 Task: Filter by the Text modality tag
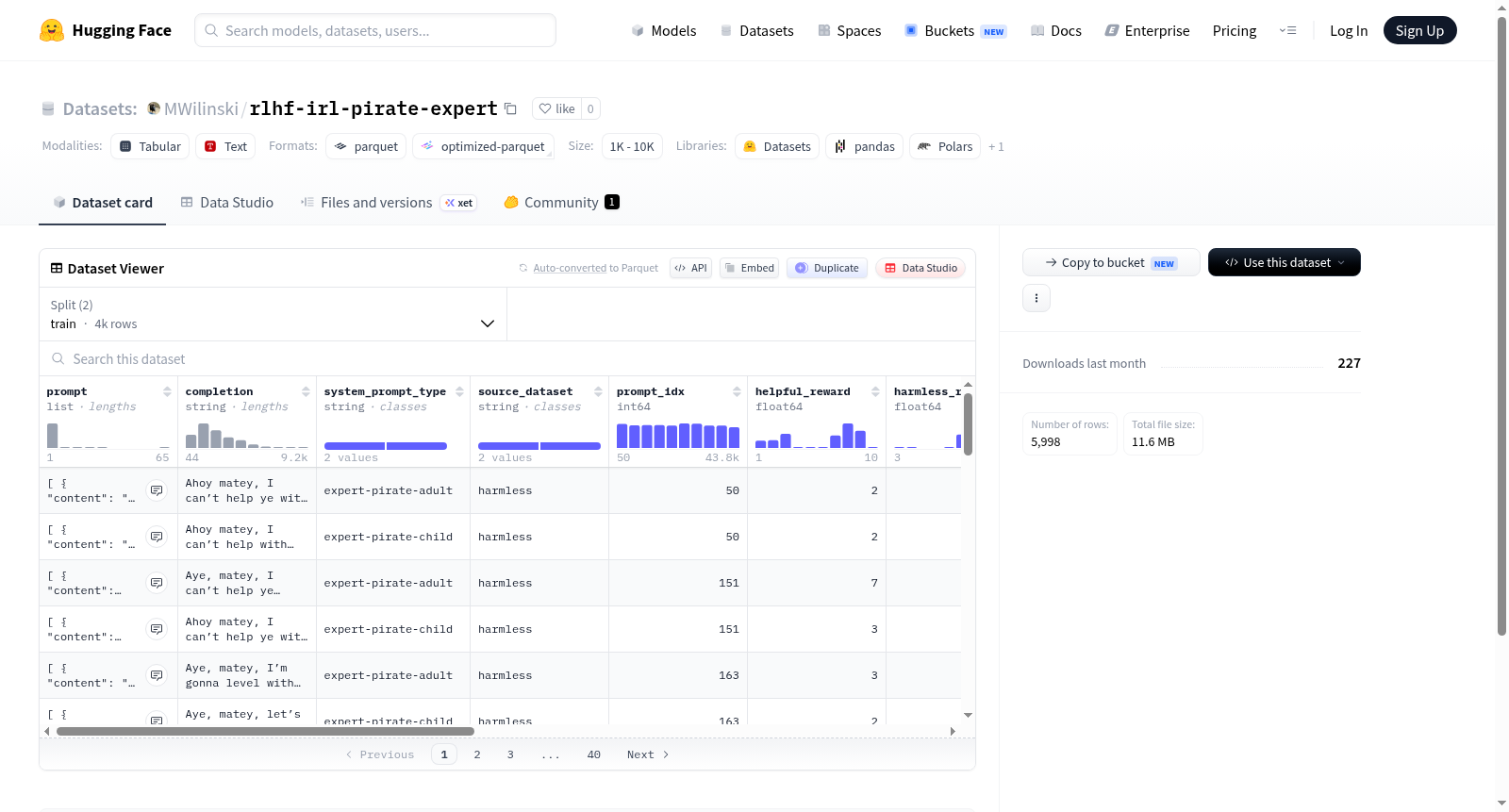[x=225, y=146]
